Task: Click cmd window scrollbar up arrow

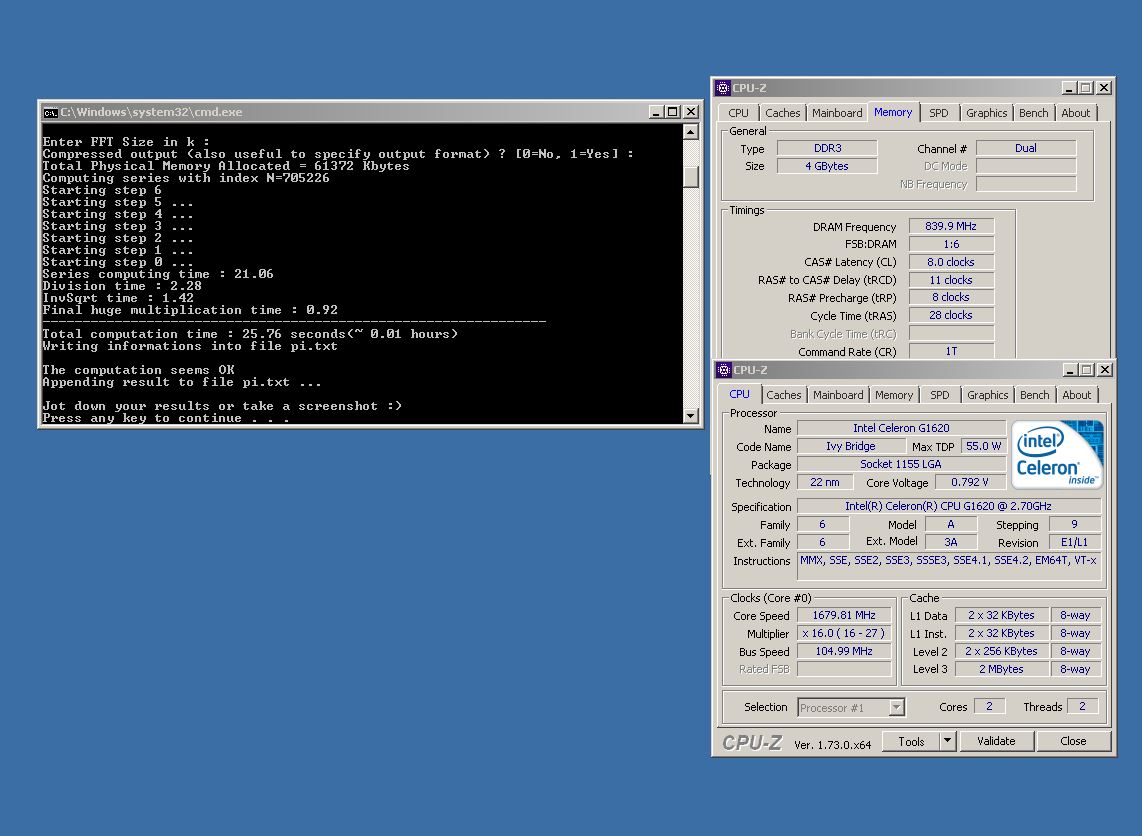Action: (x=691, y=132)
